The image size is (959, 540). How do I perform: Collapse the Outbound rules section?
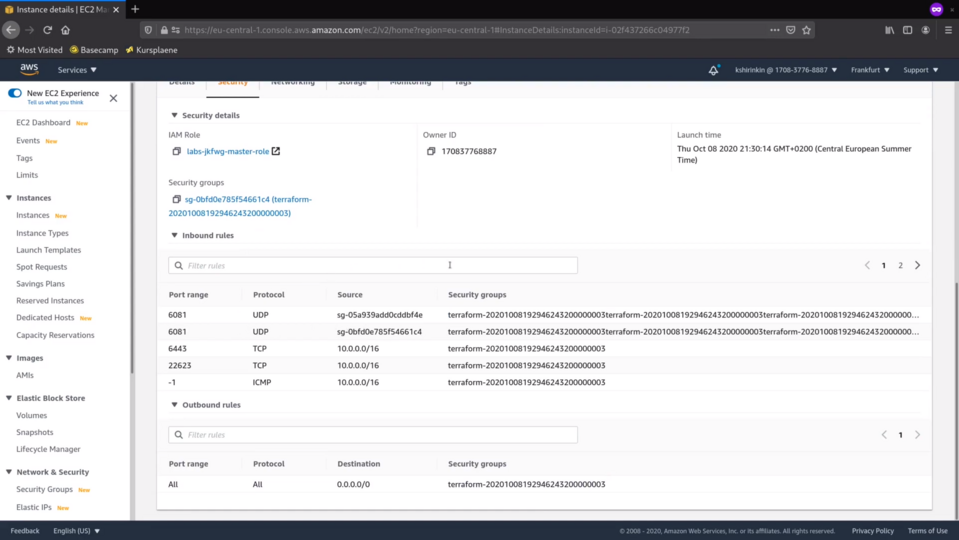point(174,405)
